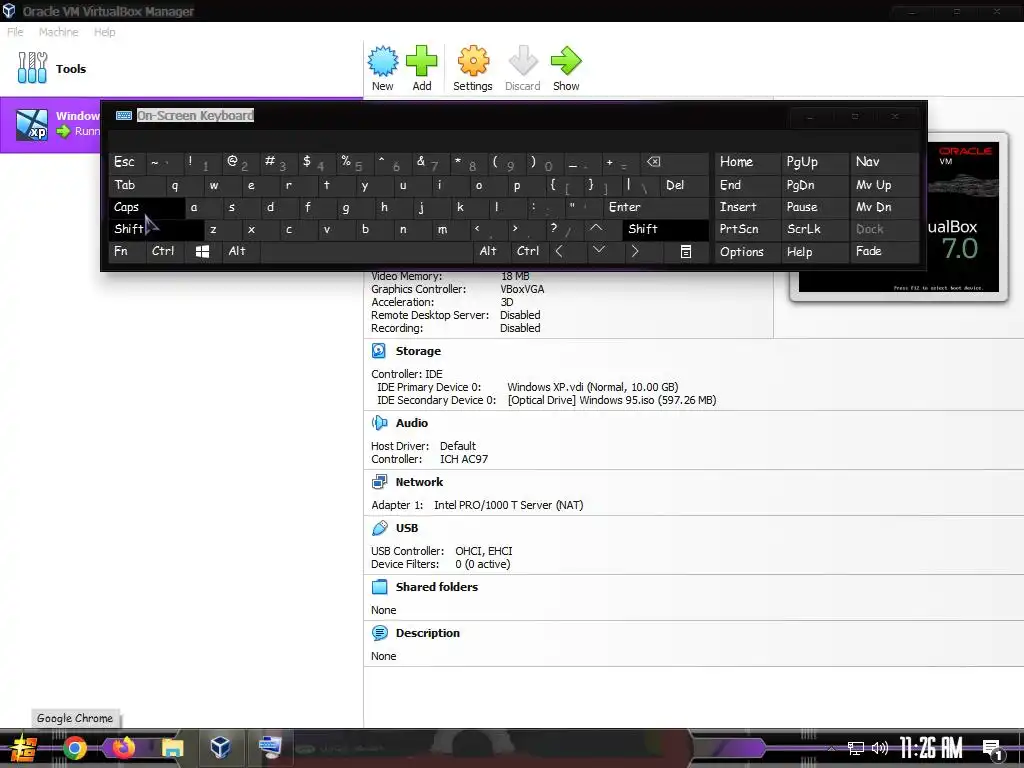Toggle the Caps lock key on keyboard
This screenshot has width=1024, height=768.
click(148, 207)
